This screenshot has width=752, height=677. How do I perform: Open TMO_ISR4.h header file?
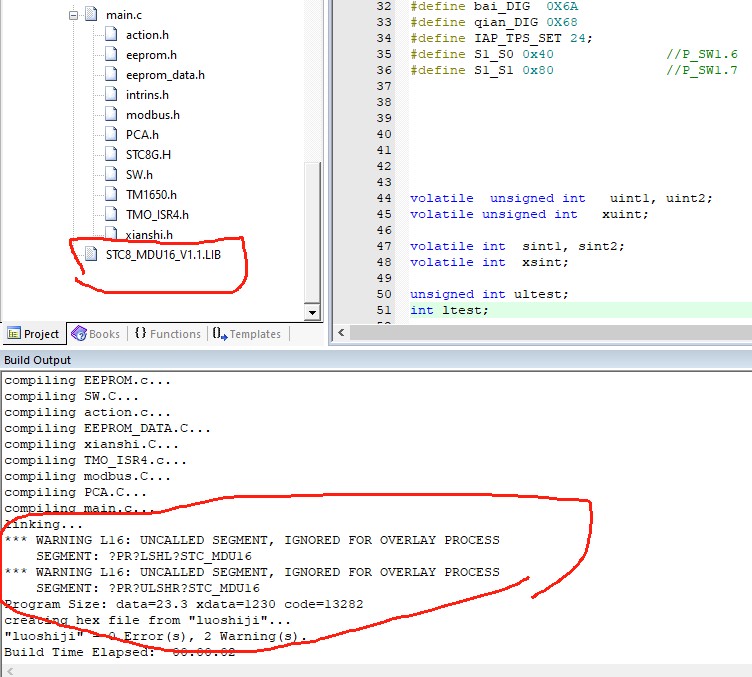pos(157,215)
